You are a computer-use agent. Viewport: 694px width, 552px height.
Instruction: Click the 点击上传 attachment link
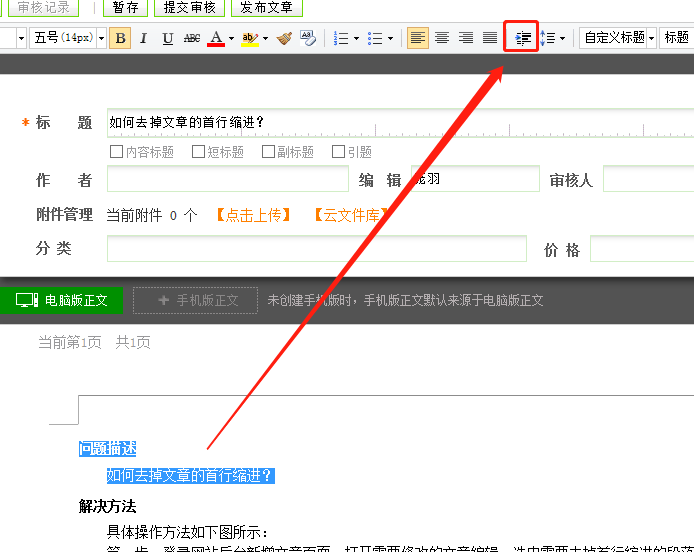[x=254, y=215]
